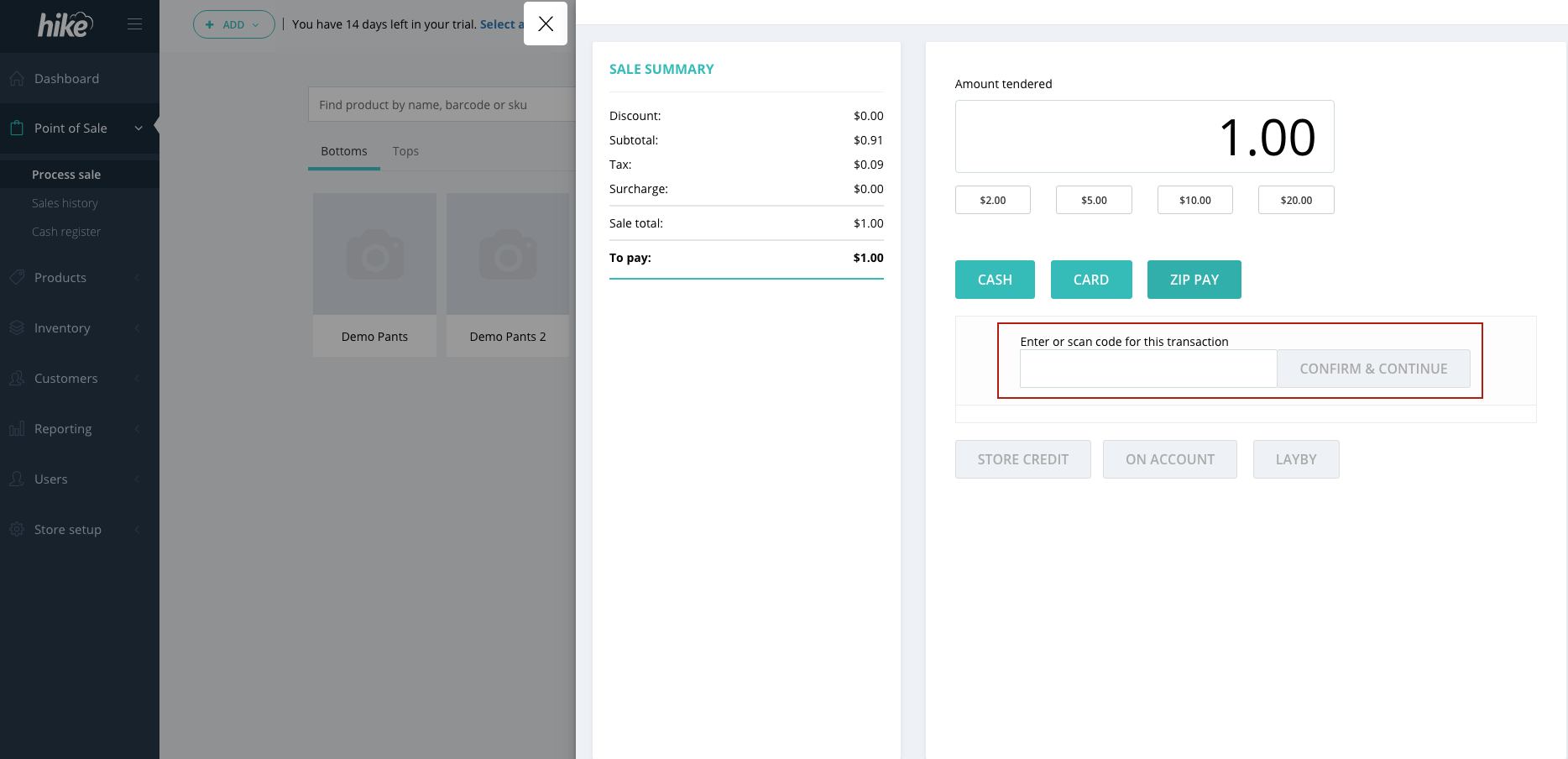
Task: Toggle the hamburger menu icon
Action: (134, 24)
